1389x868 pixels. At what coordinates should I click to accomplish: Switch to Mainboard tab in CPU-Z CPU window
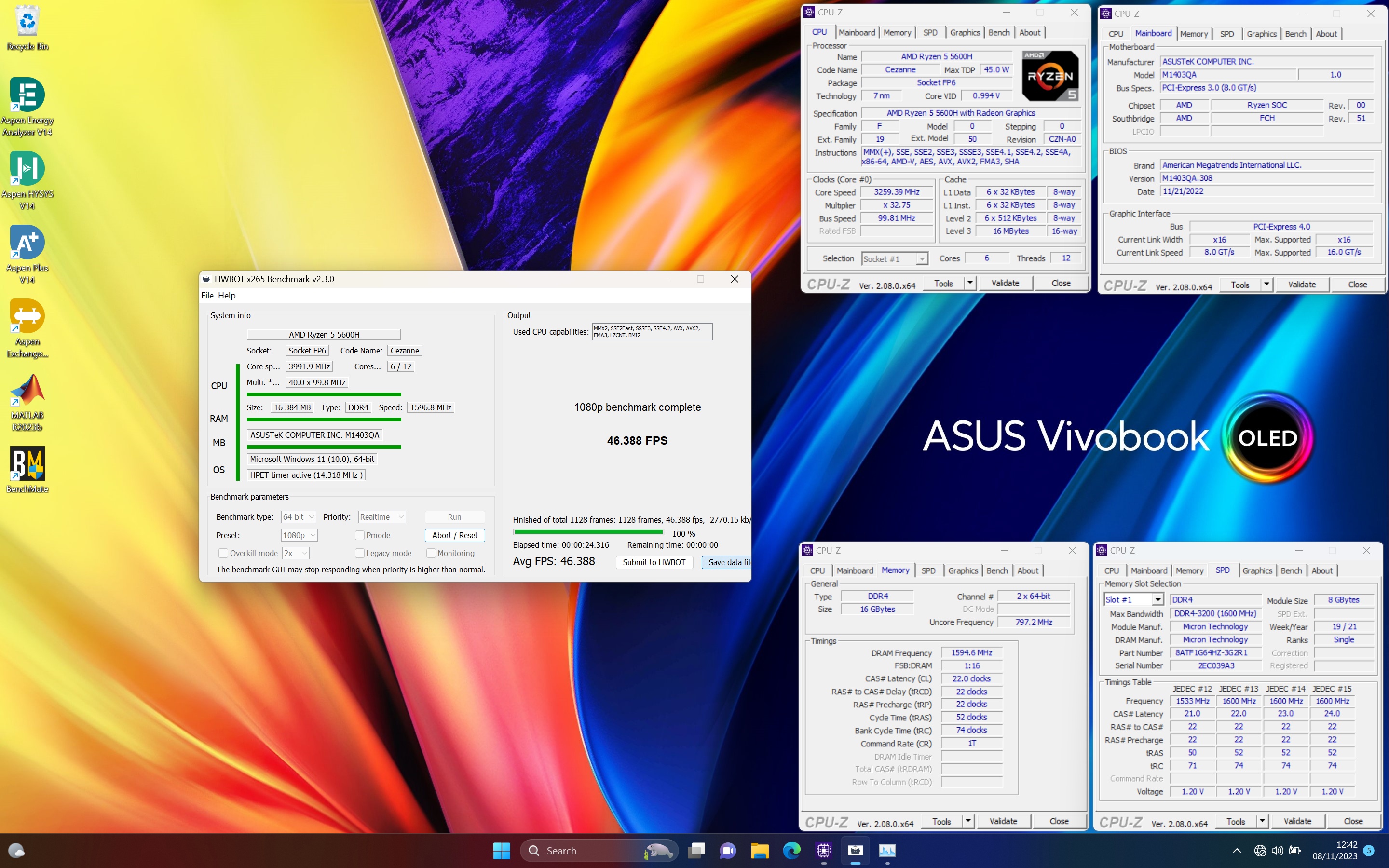pos(857,33)
